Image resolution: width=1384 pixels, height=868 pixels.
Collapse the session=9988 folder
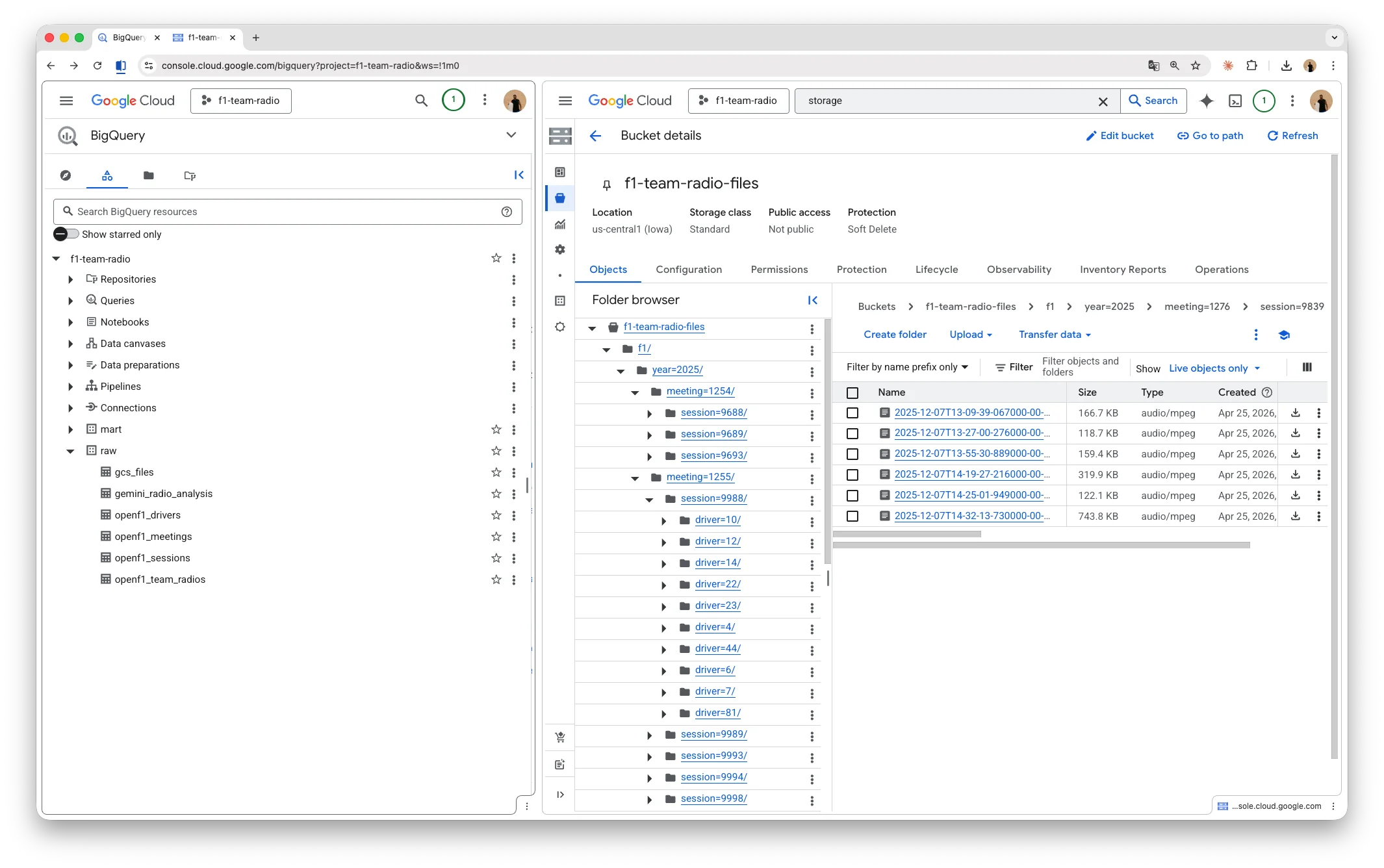(649, 500)
